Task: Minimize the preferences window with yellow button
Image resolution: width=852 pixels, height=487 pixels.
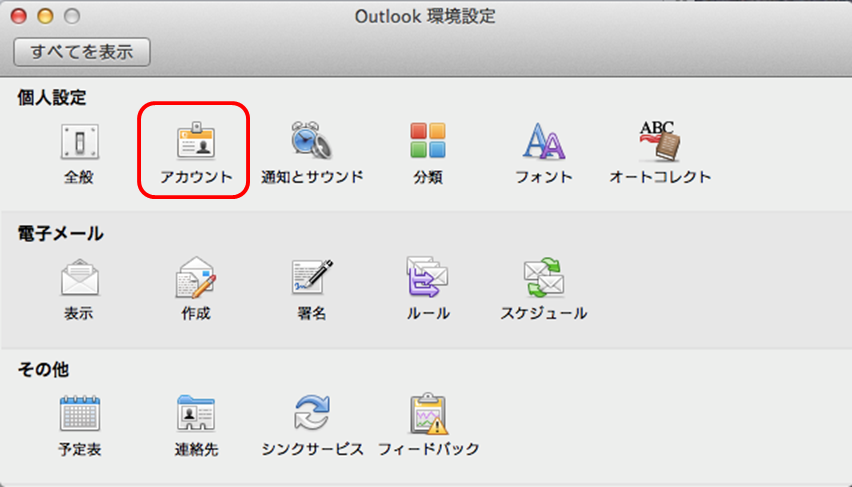Action: [44, 17]
